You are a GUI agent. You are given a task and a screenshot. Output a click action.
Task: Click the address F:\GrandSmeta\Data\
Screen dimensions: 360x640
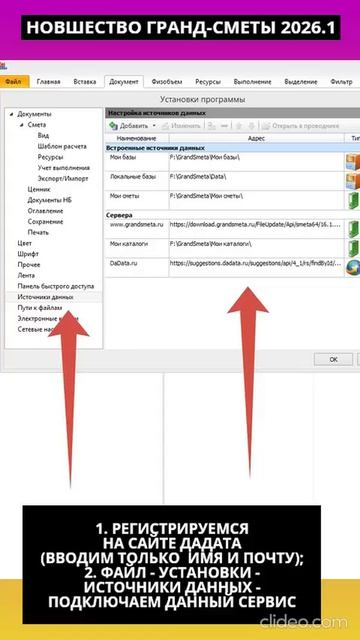click(198, 177)
